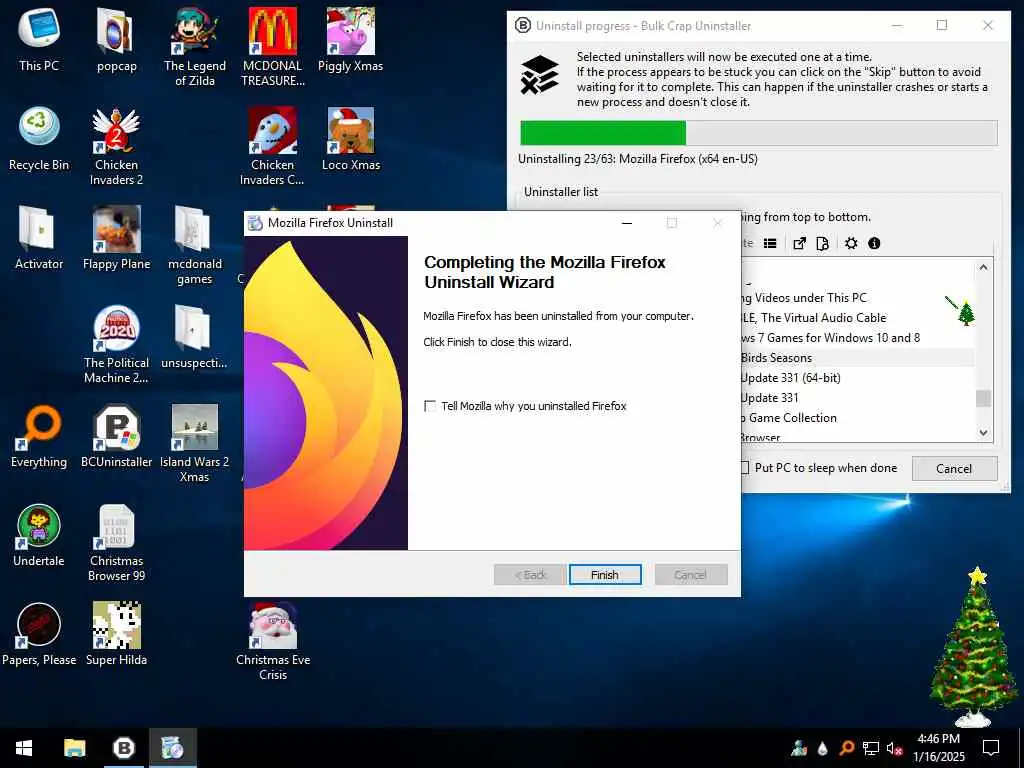The width and height of the screenshot is (1024, 768).
Task: Click the open-external arrow icon in uninstaller toolbar
Action: pos(799,244)
